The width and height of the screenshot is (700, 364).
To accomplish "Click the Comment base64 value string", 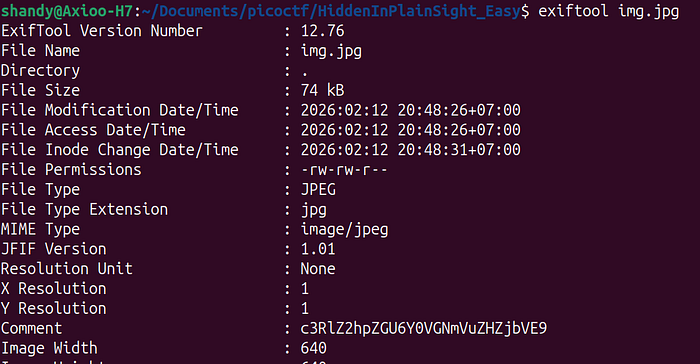I will [x=424, y=329].
